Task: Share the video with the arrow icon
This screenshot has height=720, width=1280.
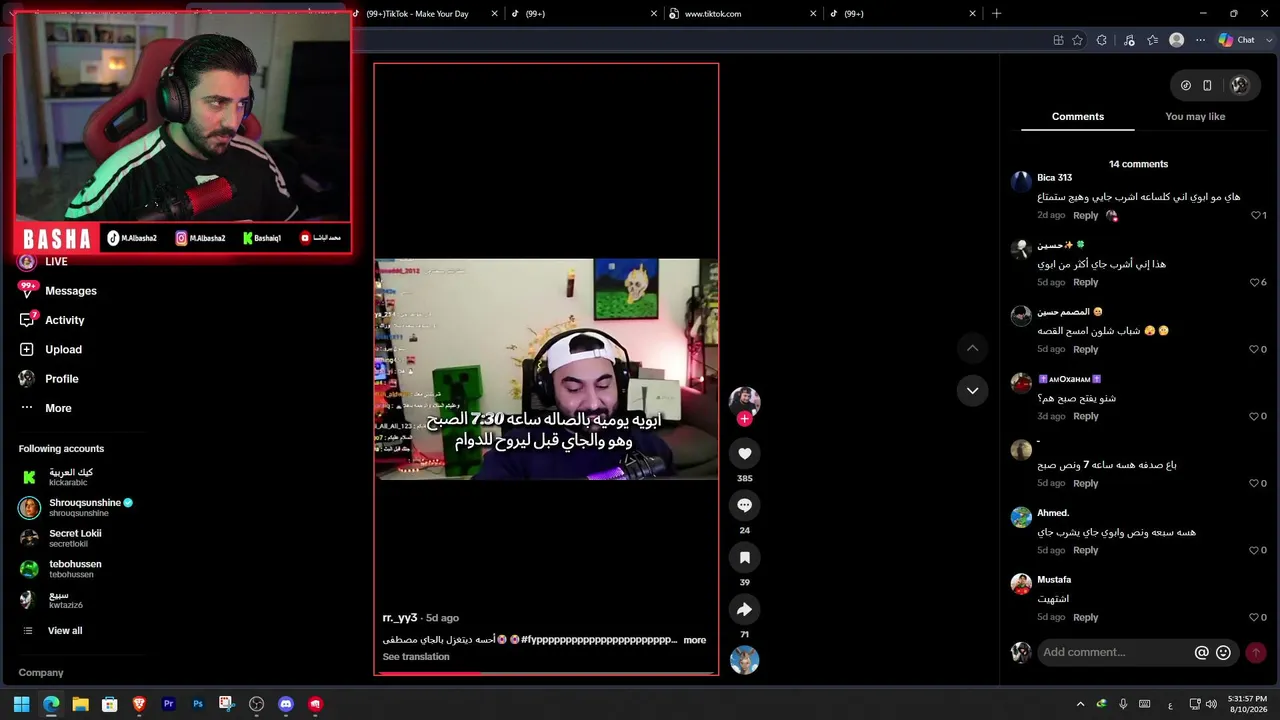Action: point(744,609)
